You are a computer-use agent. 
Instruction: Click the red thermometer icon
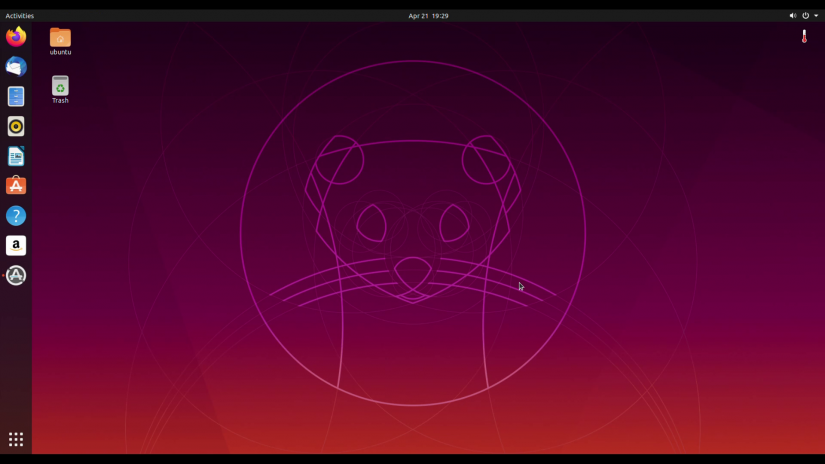804,37
